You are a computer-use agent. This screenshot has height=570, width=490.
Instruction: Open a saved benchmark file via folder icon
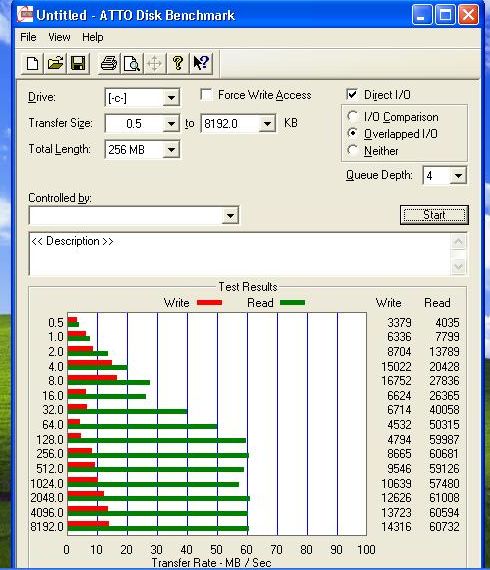[x=55, y=63]
